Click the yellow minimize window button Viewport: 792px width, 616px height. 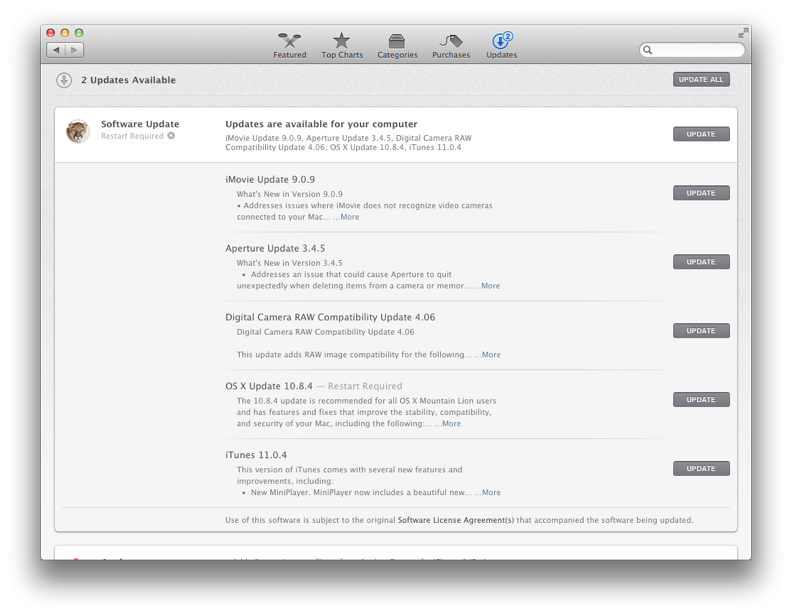(x=65, y=33)
